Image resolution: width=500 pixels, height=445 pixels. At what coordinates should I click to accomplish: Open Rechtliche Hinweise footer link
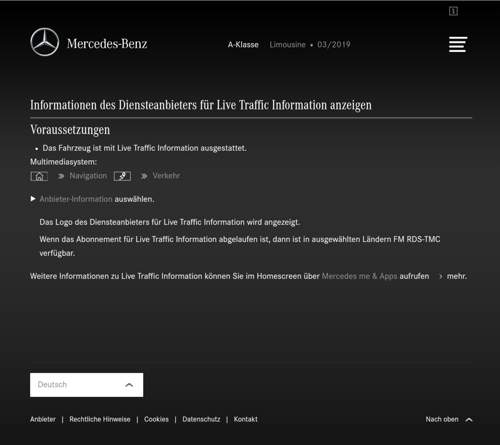[100, 419]
